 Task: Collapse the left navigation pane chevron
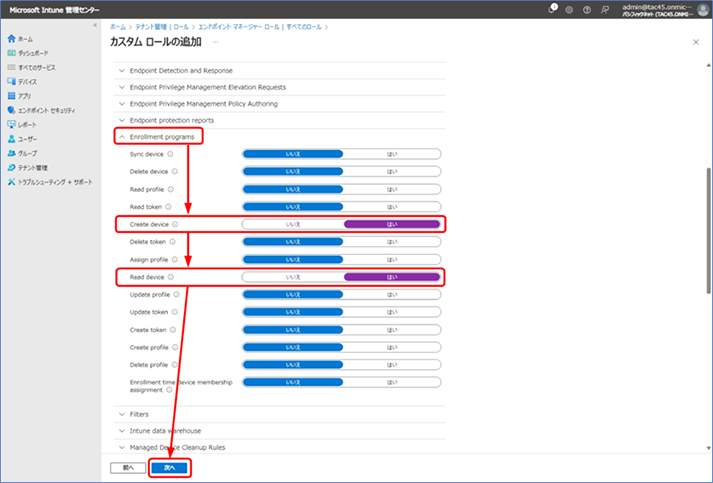point(95,25)
